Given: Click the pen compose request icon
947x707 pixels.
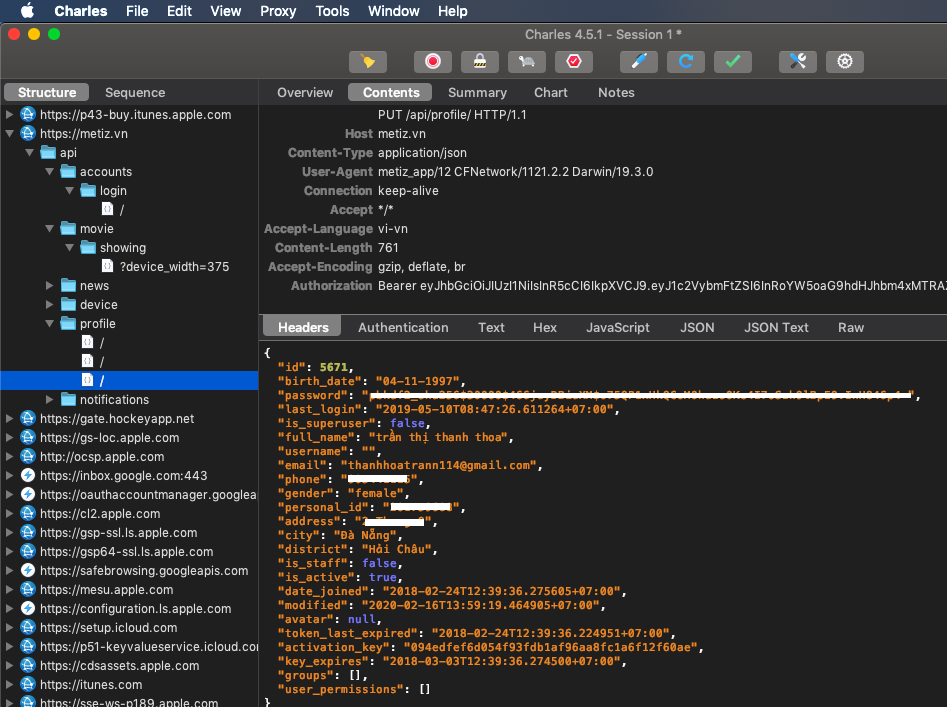Looking at the screenshot, I should pos(639,62).
